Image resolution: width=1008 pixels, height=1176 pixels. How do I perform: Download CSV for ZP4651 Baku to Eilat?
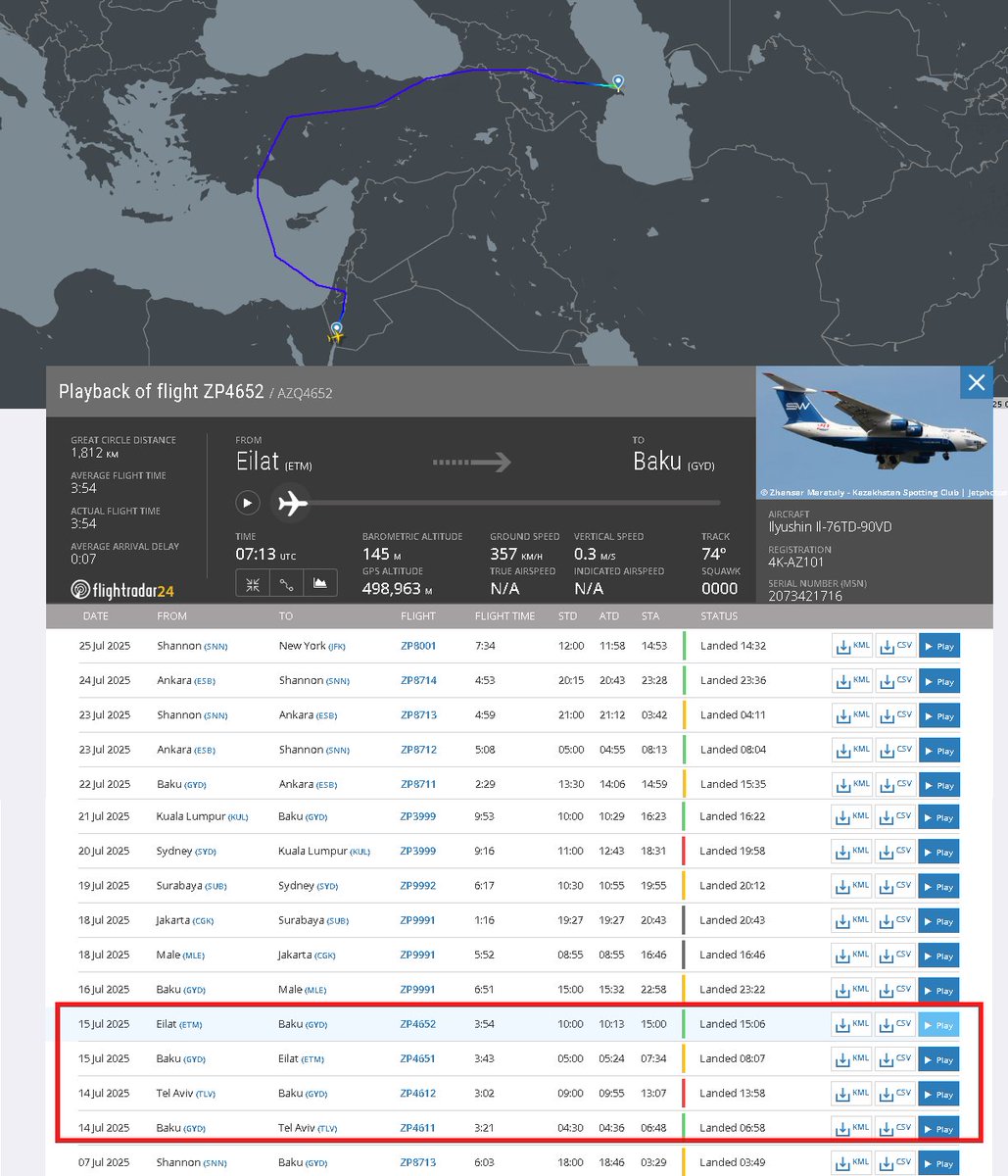(x=895, y=1059)
